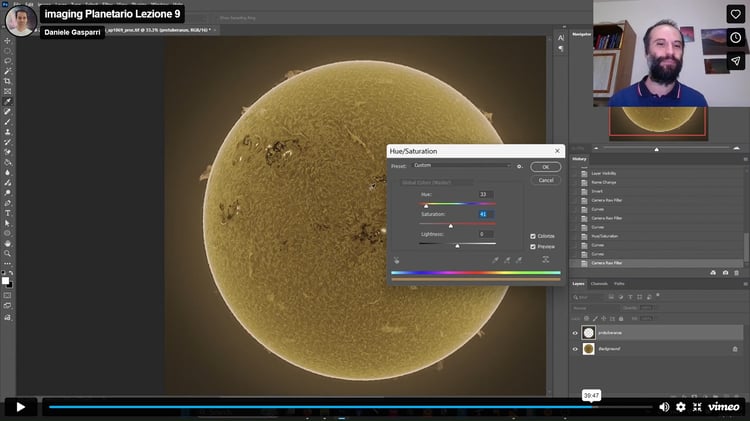The image size is (750, 421).
Task: Open the History panel menu
Action: pyautogui.click(x=745, y=159)
